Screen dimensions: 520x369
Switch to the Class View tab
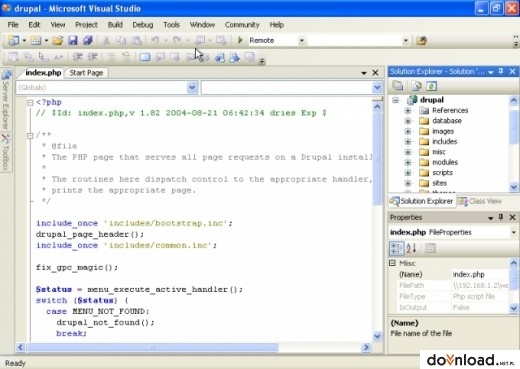[480, 201]
